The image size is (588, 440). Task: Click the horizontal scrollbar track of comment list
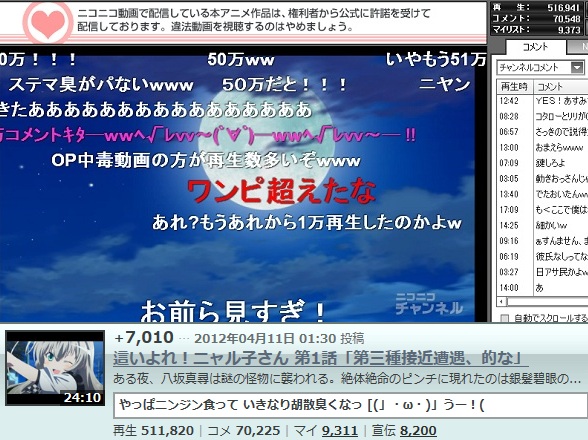(547, 301)
